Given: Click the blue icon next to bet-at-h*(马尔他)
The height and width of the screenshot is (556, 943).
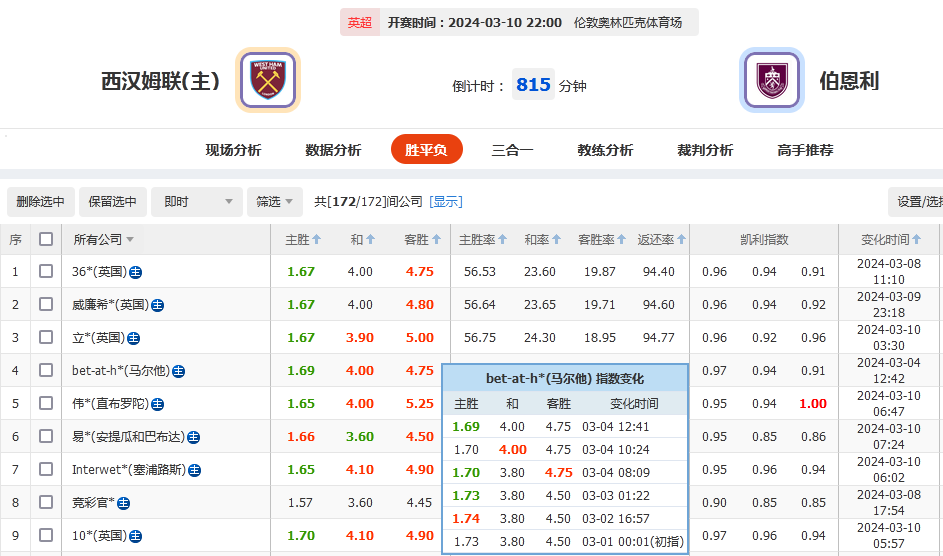Looking at the screenshot, I should tap(178, 371).
